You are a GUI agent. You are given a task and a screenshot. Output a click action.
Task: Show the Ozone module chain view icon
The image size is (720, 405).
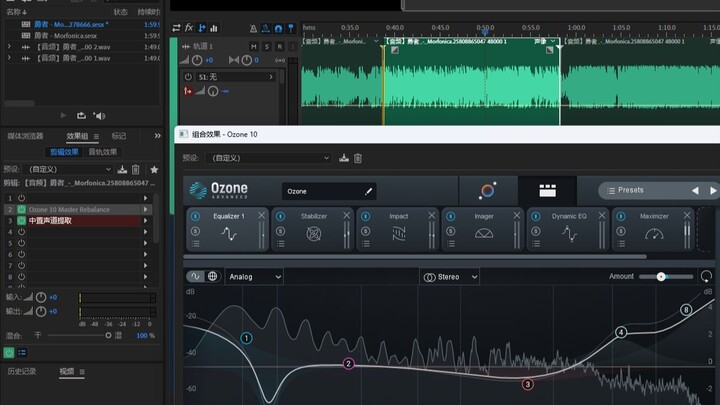tap(547, 190)
